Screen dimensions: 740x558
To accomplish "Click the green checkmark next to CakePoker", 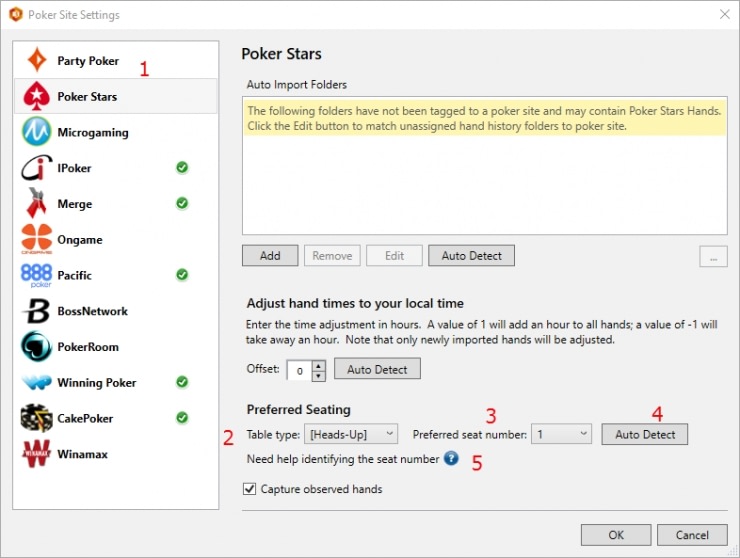I will coord(182,418).
